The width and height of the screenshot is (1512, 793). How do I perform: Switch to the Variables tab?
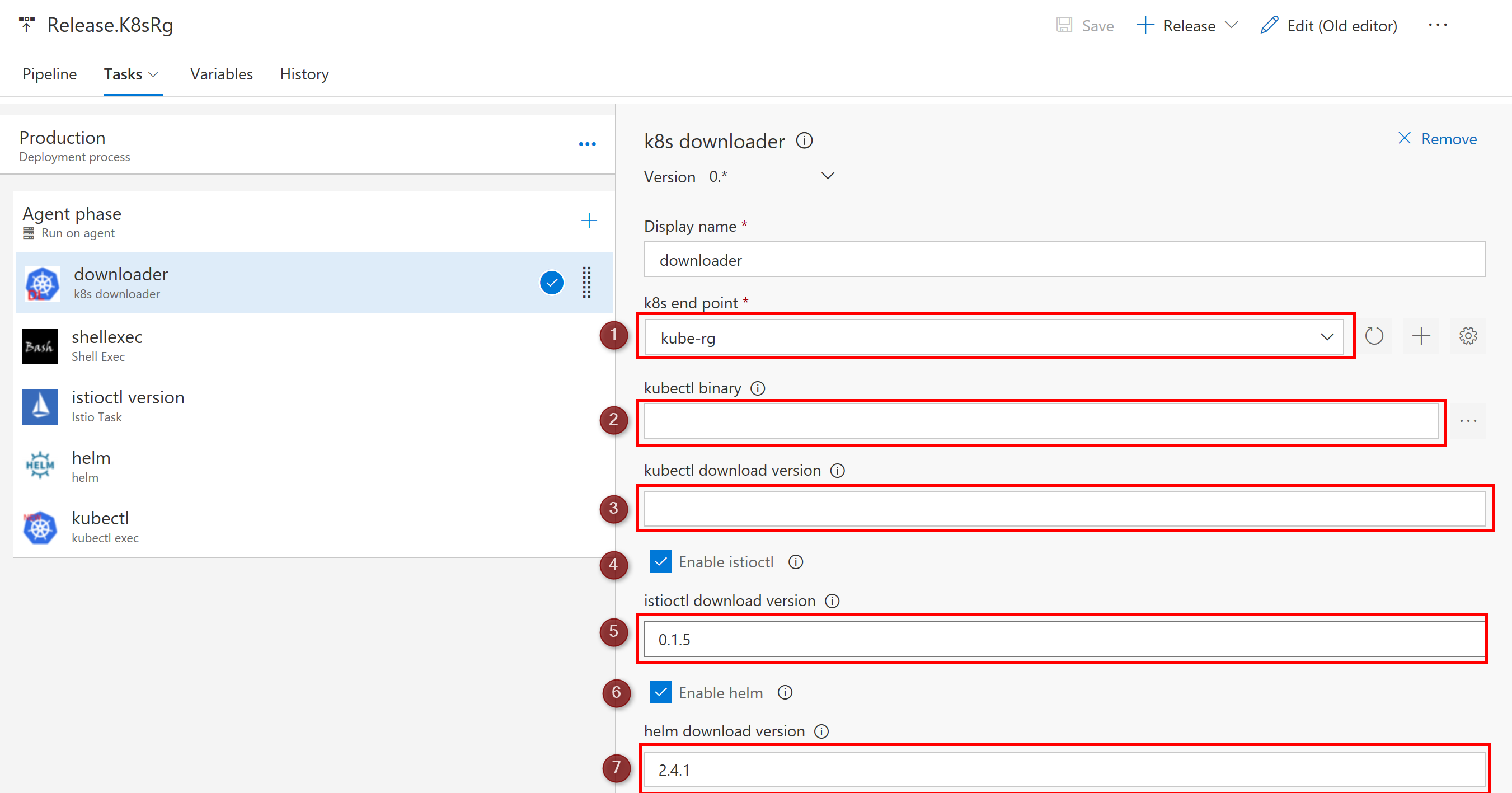[221, 74]
